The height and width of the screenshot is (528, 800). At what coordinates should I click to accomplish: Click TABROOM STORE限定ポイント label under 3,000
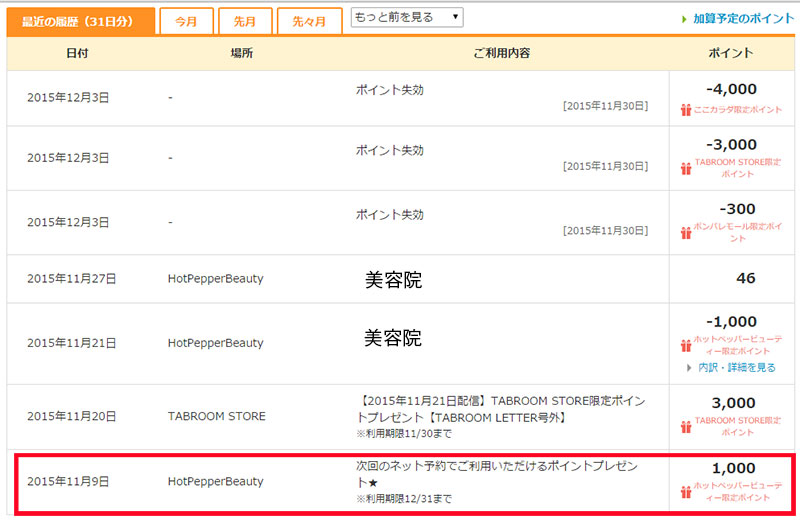click(738, 426)
